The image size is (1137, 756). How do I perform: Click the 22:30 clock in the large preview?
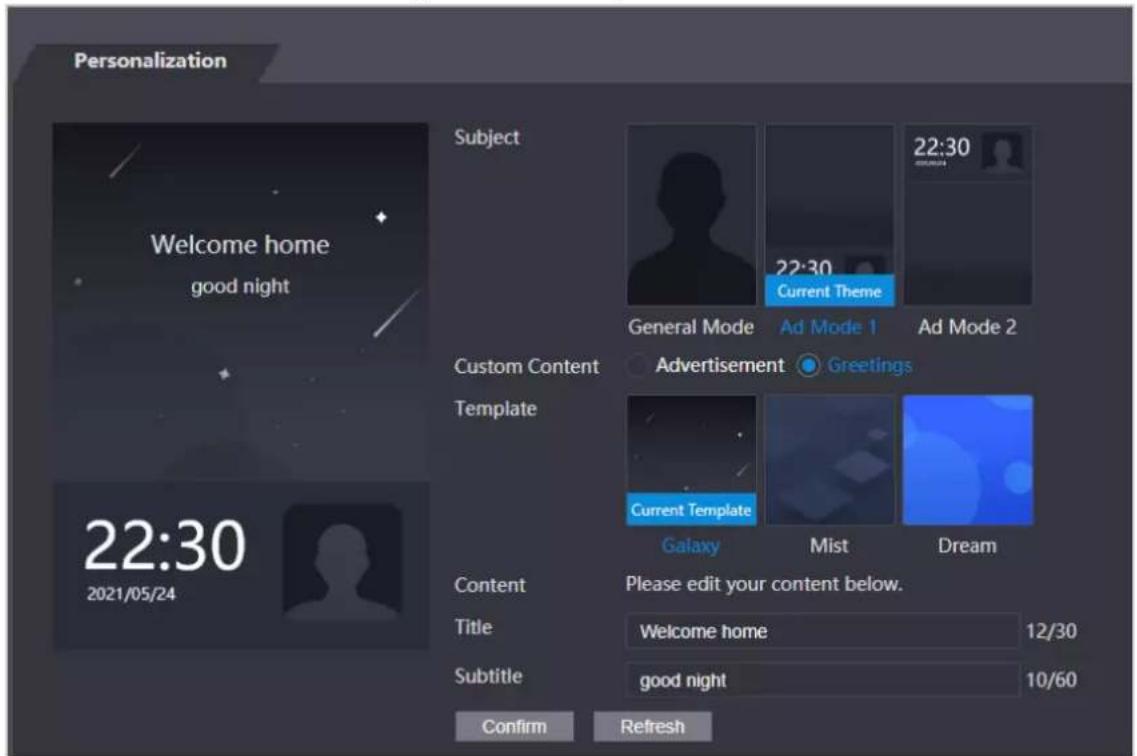click(x=165, y=545)
